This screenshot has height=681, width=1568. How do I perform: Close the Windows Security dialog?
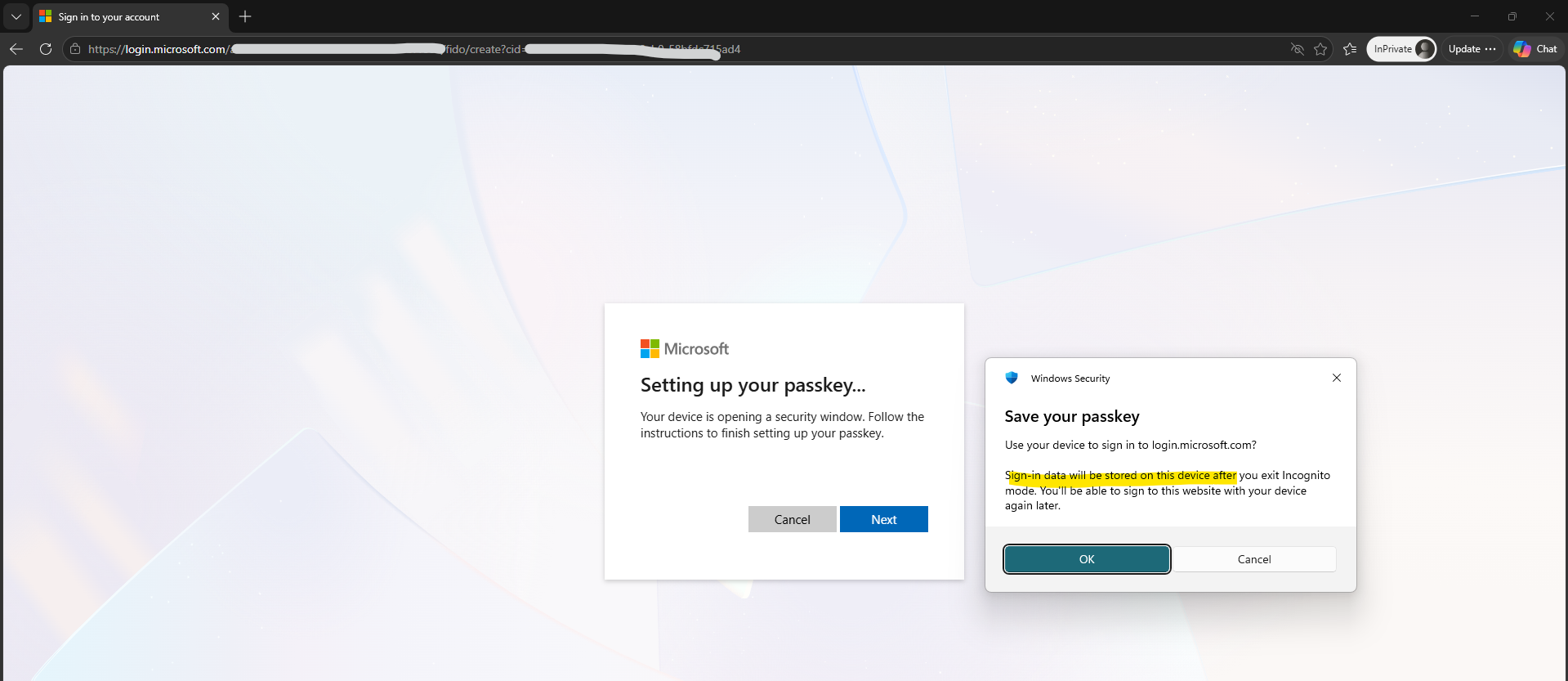(x=1337, y=378)
